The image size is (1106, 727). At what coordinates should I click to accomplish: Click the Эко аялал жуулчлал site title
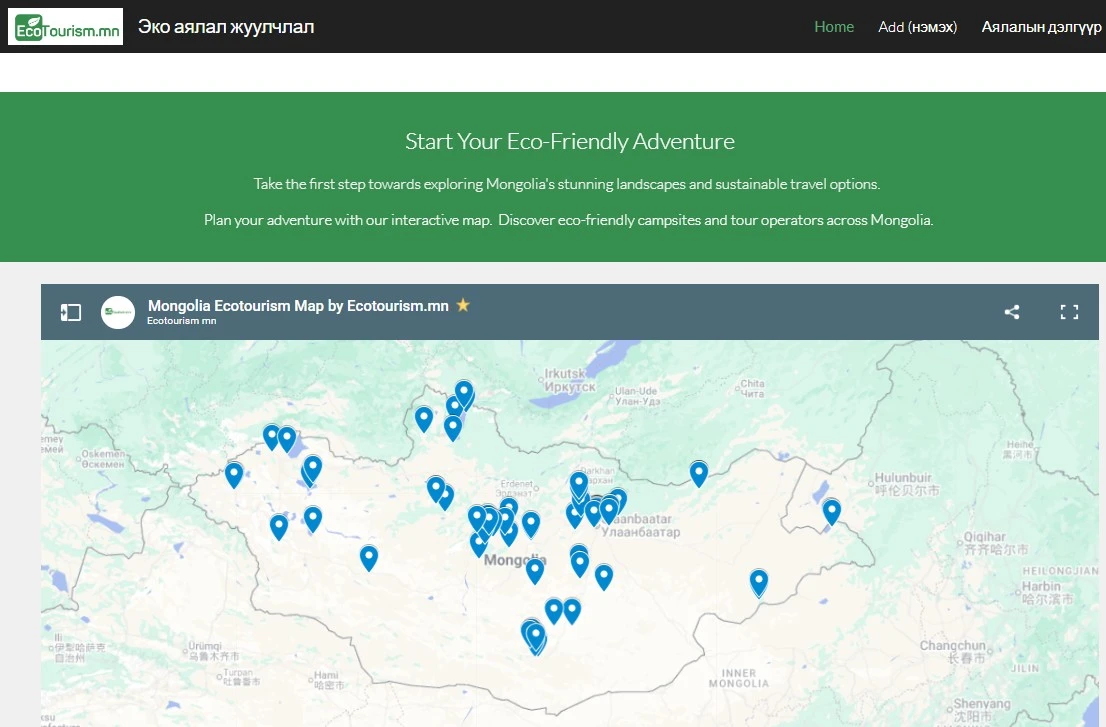pos(226,27)
